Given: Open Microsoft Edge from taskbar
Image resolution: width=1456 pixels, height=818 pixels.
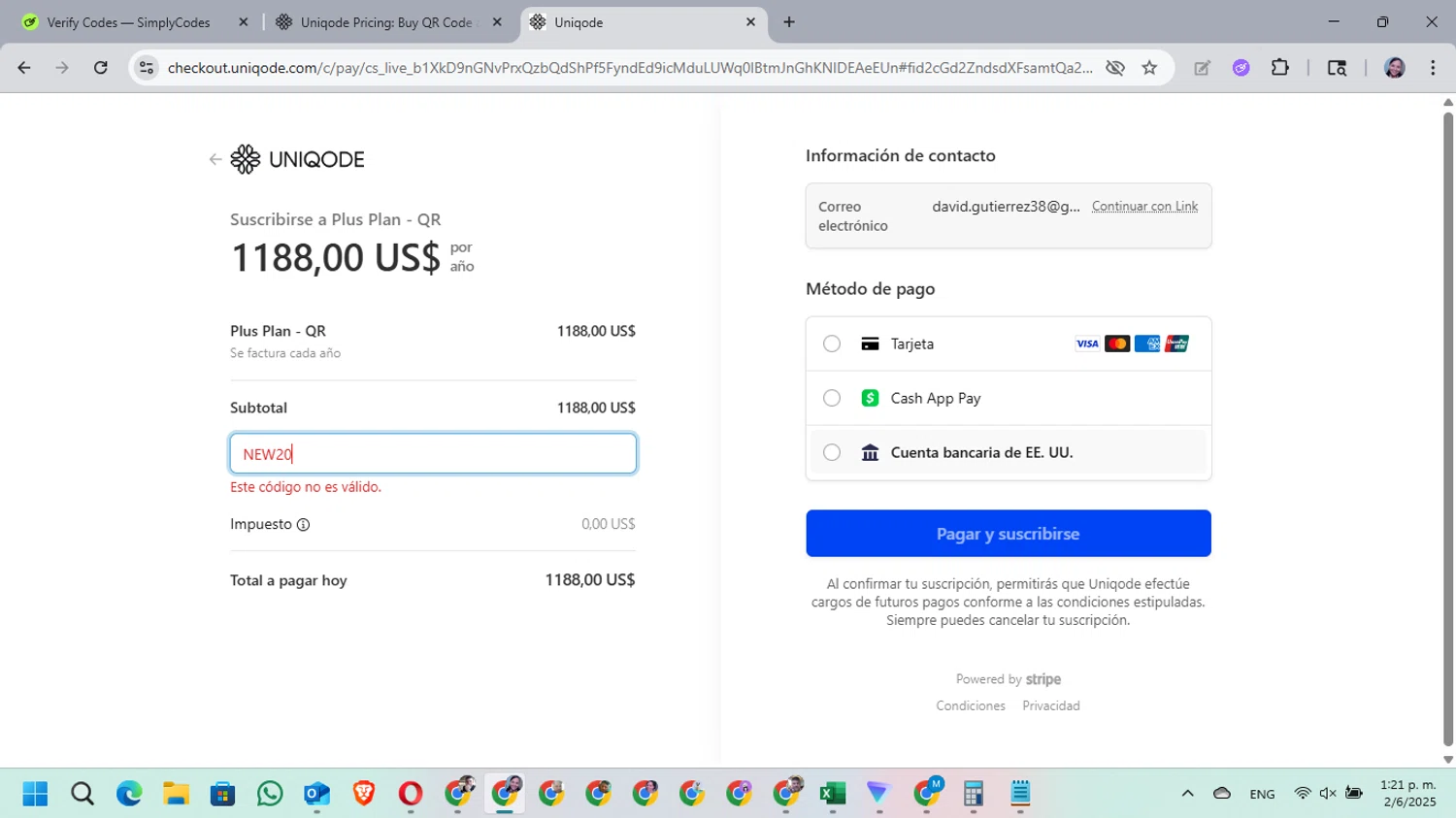Looking at the screenshot, I should (129, 794).
